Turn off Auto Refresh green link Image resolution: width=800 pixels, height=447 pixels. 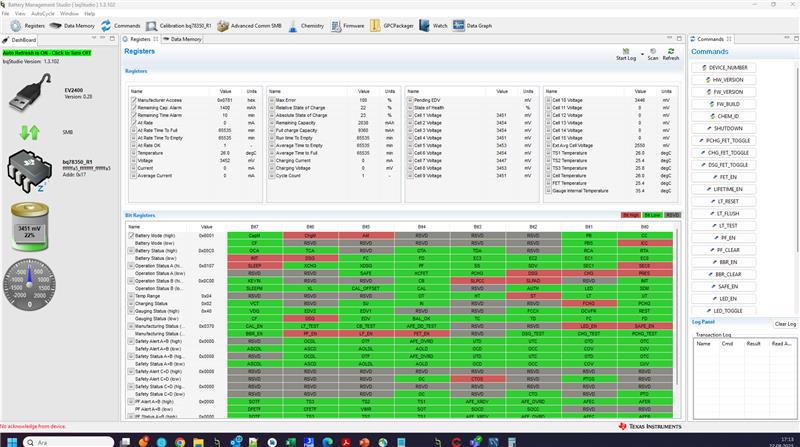tap(47, 53)
